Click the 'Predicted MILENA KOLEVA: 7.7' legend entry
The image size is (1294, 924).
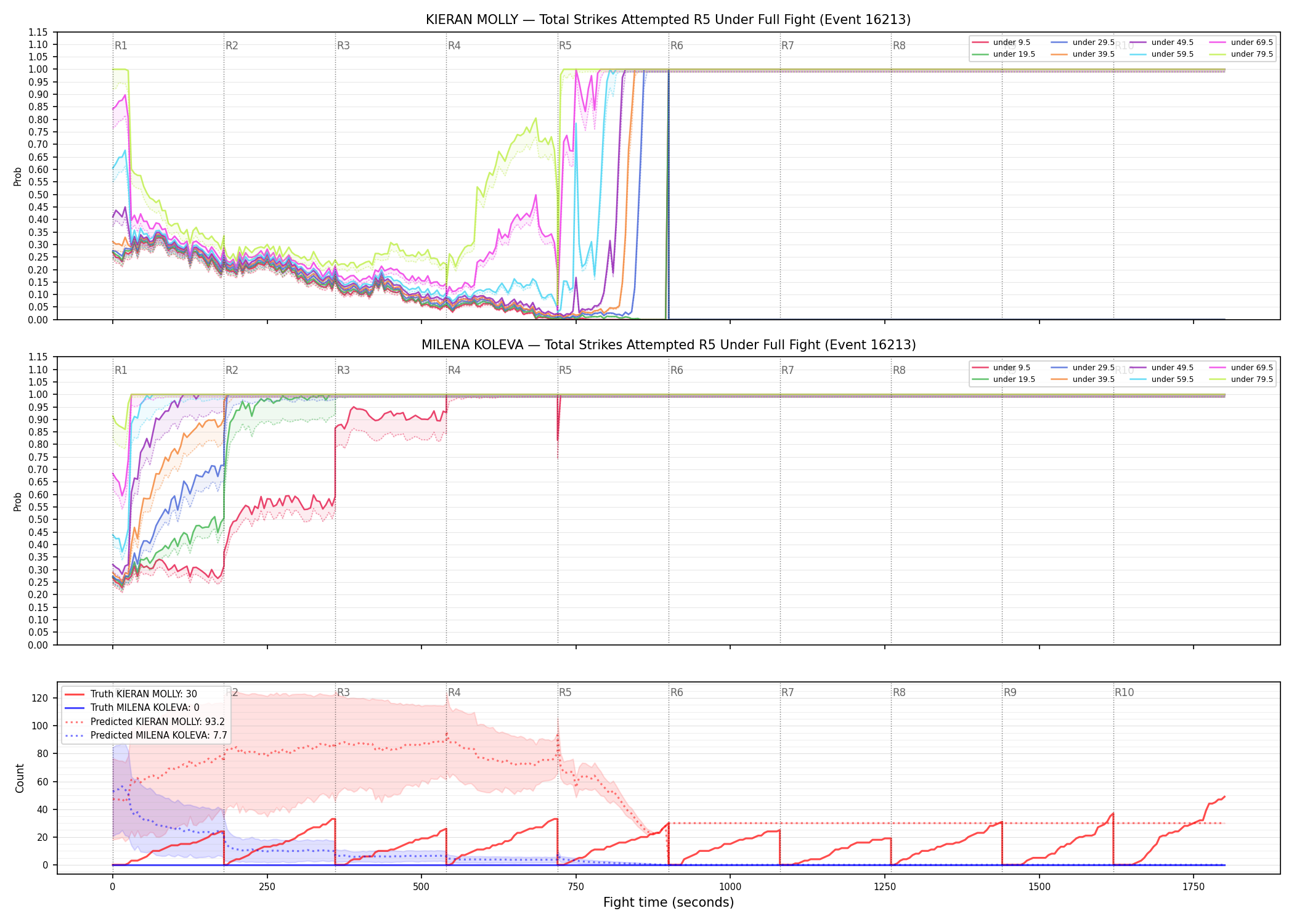point(145,736)
